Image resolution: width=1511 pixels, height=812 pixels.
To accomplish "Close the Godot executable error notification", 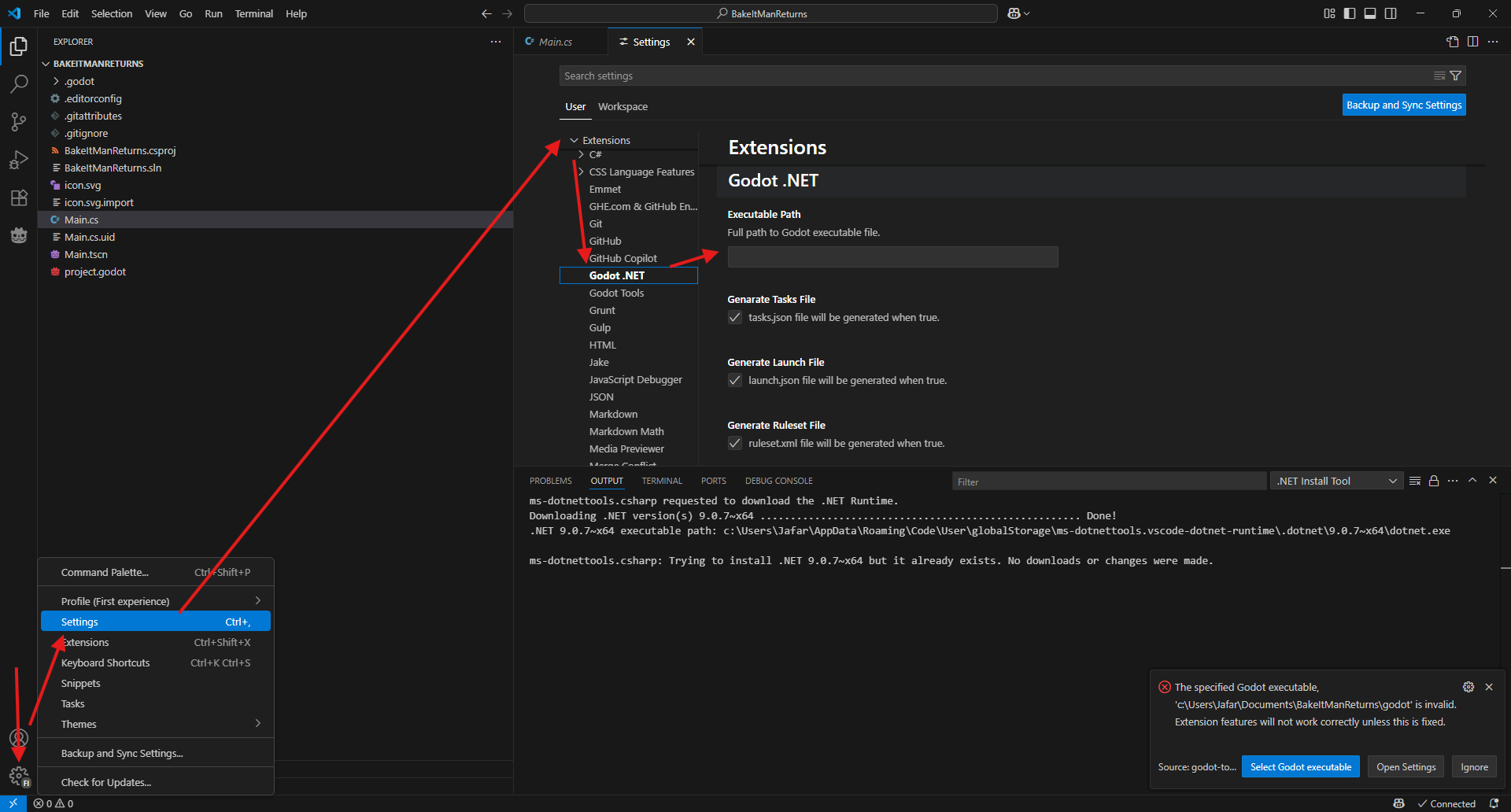I will (1489, 687).
